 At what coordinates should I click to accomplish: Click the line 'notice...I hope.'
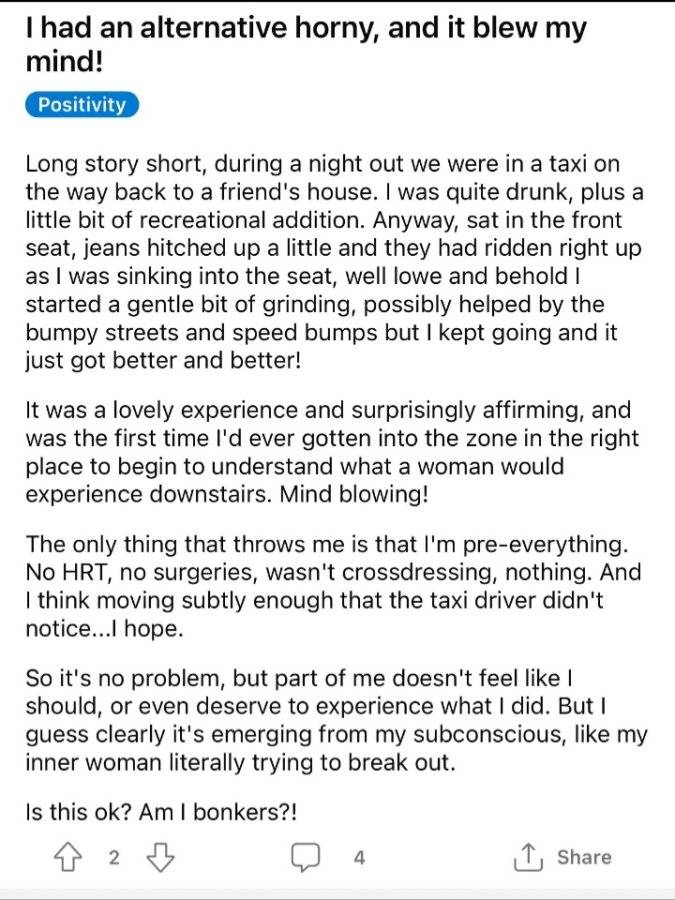[104, 629]
